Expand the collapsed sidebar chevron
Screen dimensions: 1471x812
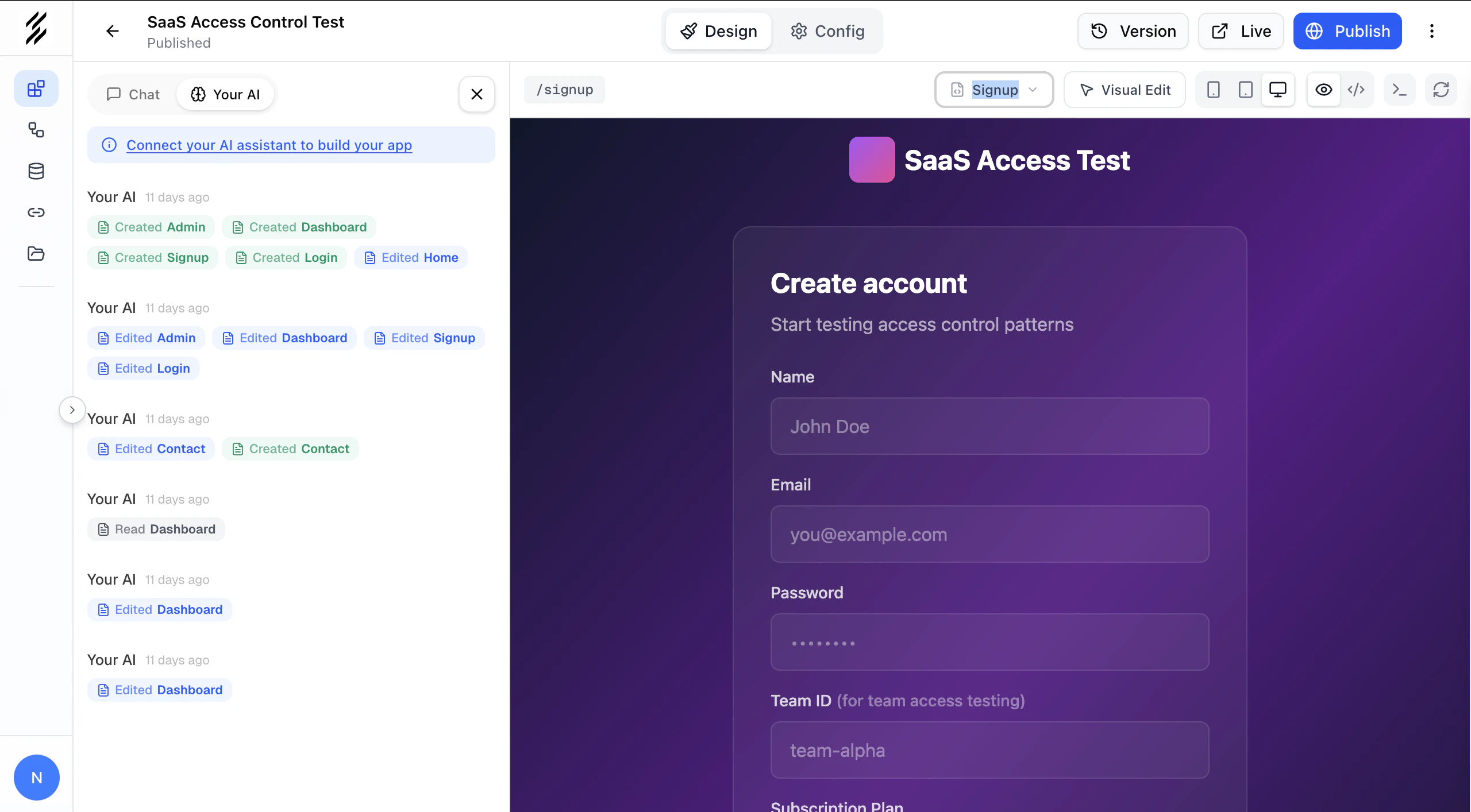click(72, 410)
